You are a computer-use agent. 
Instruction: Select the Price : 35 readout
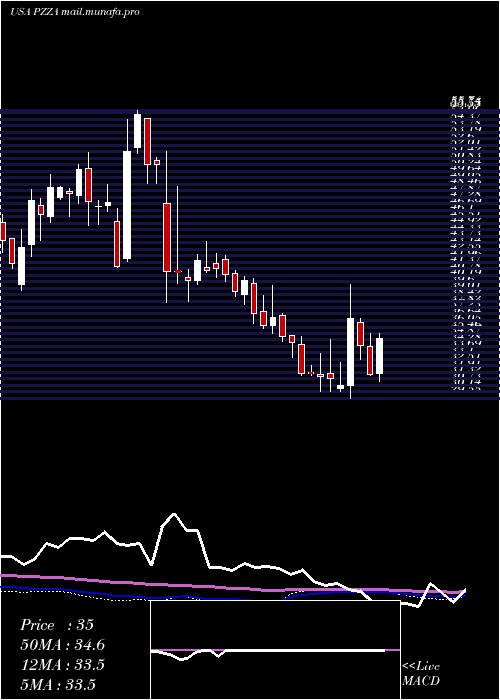tap(57, 625)
